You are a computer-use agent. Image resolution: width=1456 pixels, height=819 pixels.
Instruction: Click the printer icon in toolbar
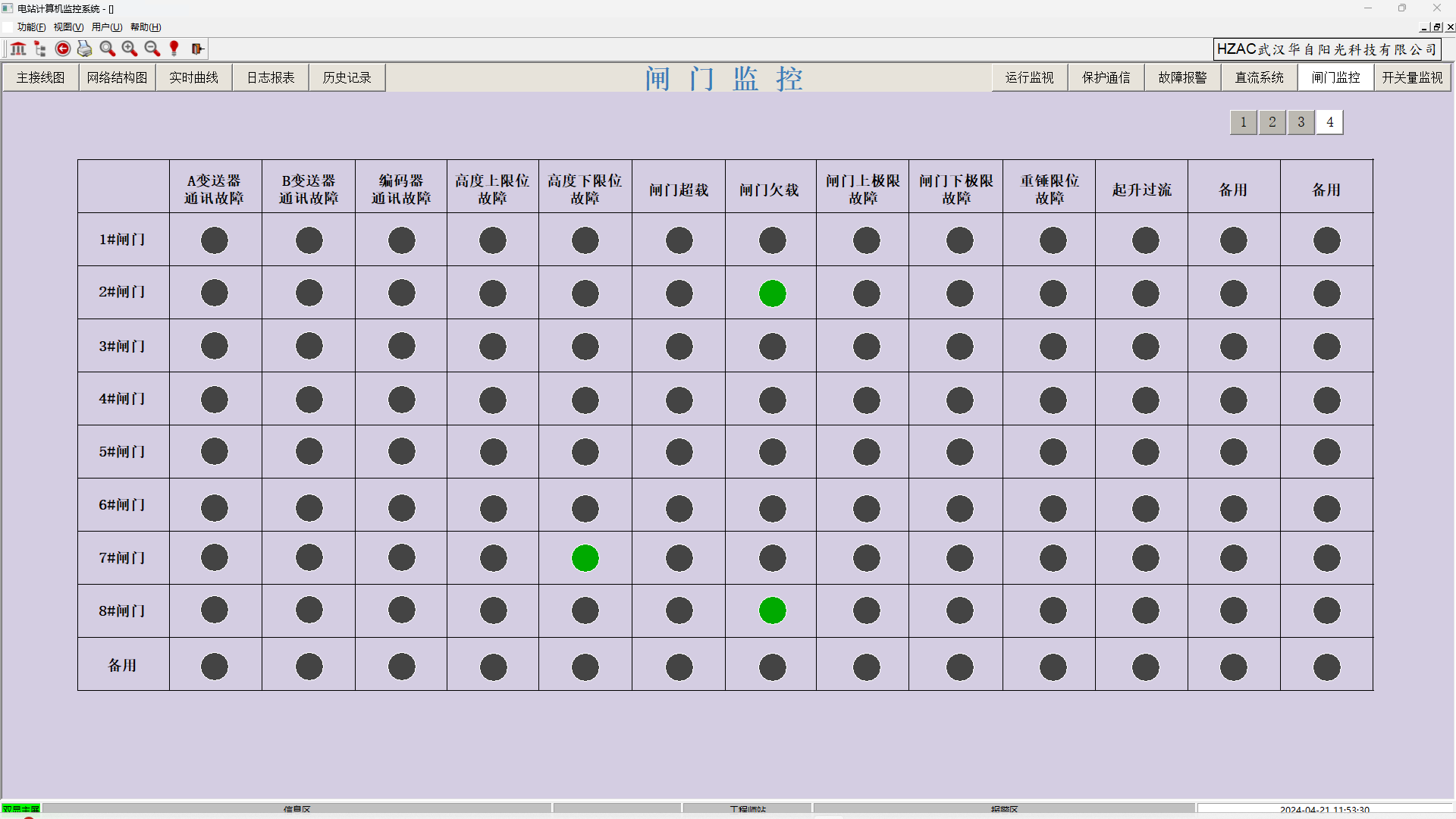[x=85, y=49]
